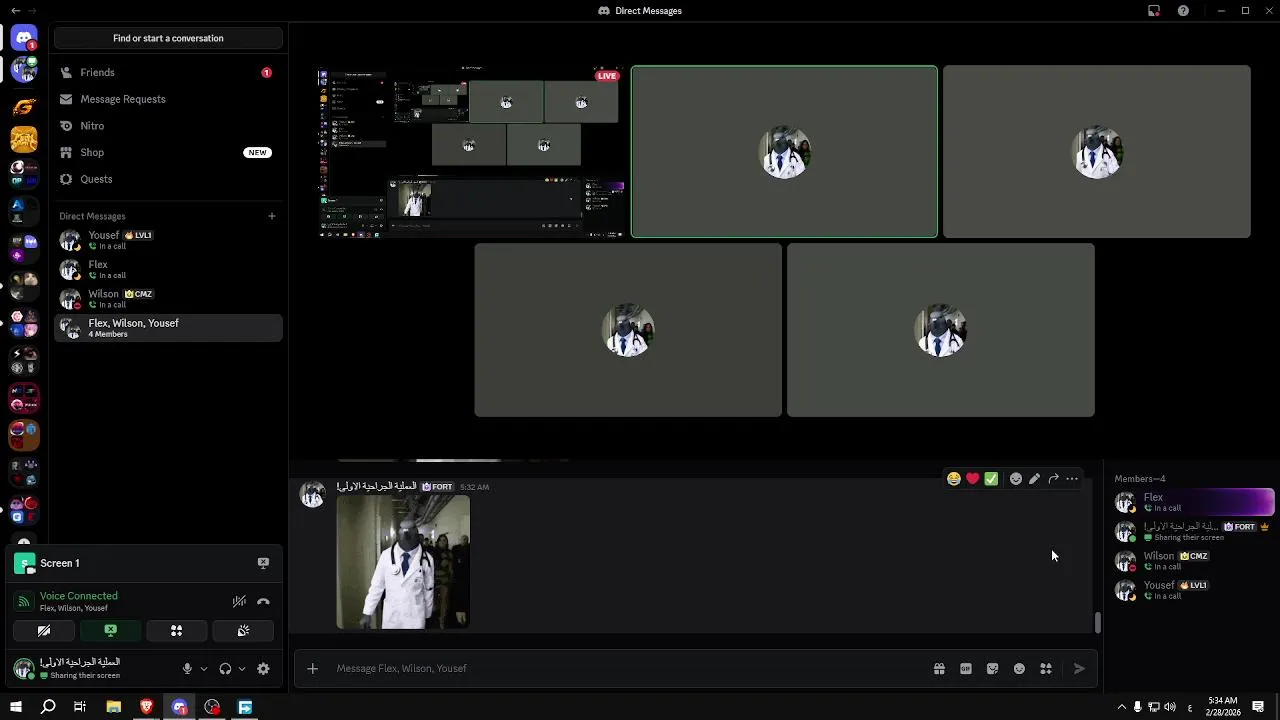
Task: React with the red heart emoji
Action: click(973, 479)
